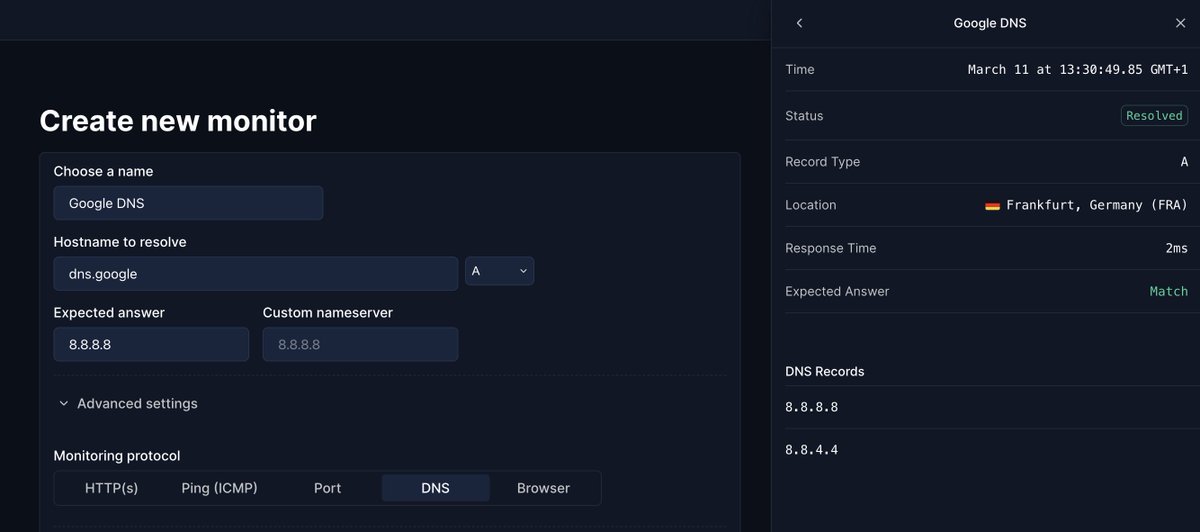Image resolution: width=1200 pixels, height=532 pixels.
Task: Go back using the panel's left chevron
Action: pos(799,23)
